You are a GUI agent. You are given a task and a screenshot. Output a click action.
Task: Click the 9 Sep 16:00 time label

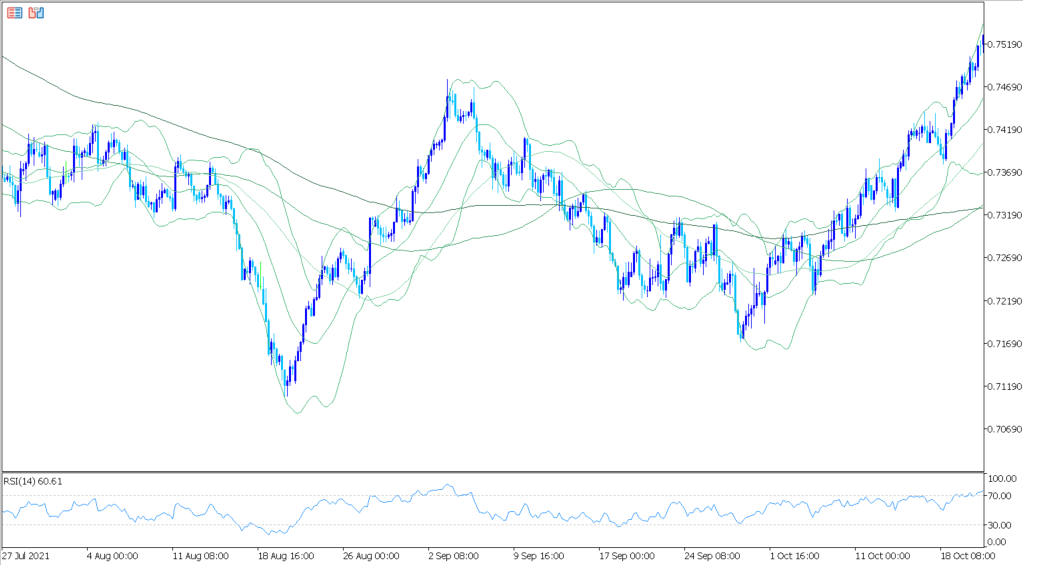point(539,556)
